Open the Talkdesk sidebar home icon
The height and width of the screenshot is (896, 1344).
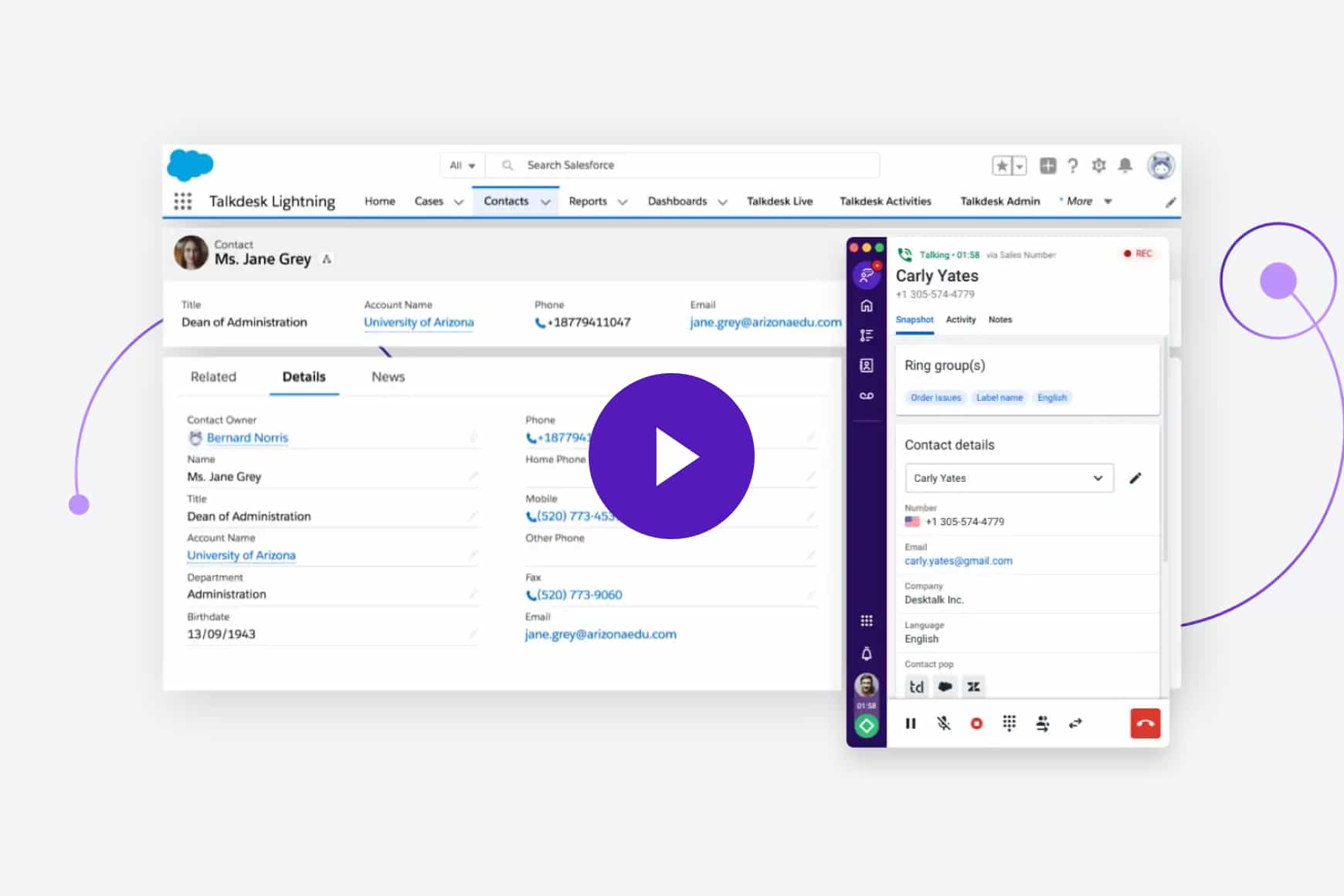point(867,306)
